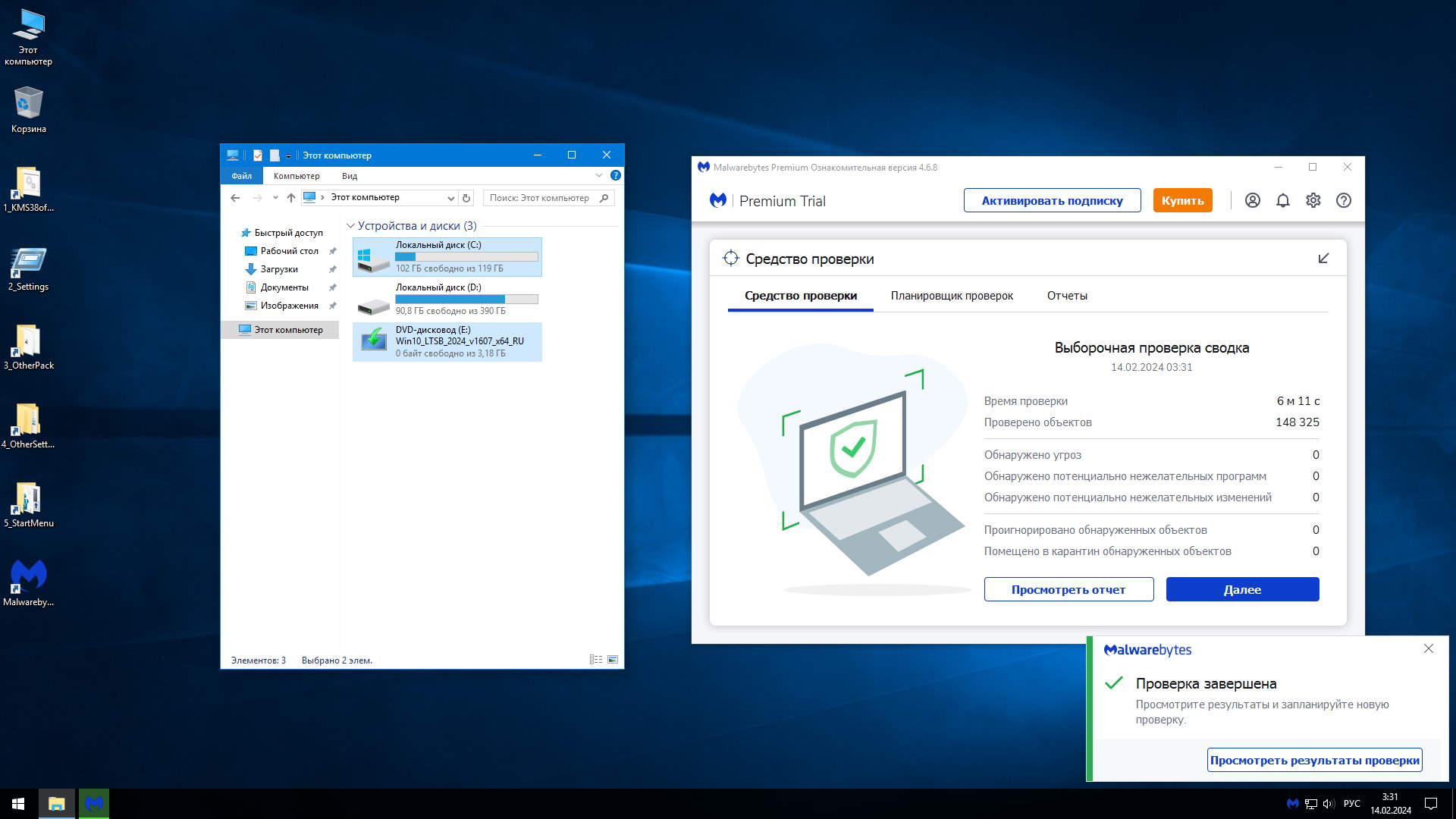
Task: Switch to large icons view toggle
Action: 613,660
